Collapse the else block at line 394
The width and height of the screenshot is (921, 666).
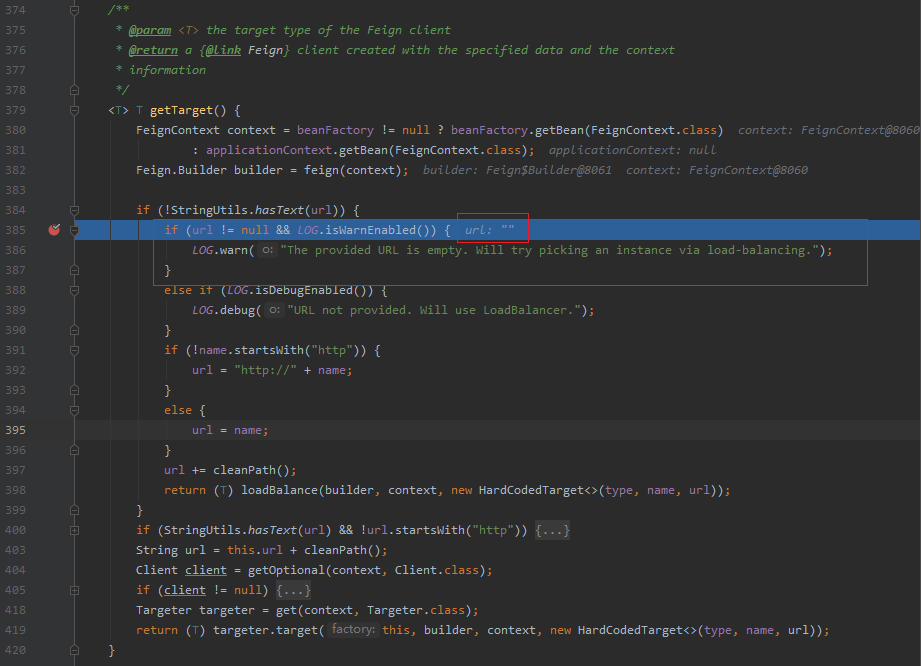click(x=73, y=410)
